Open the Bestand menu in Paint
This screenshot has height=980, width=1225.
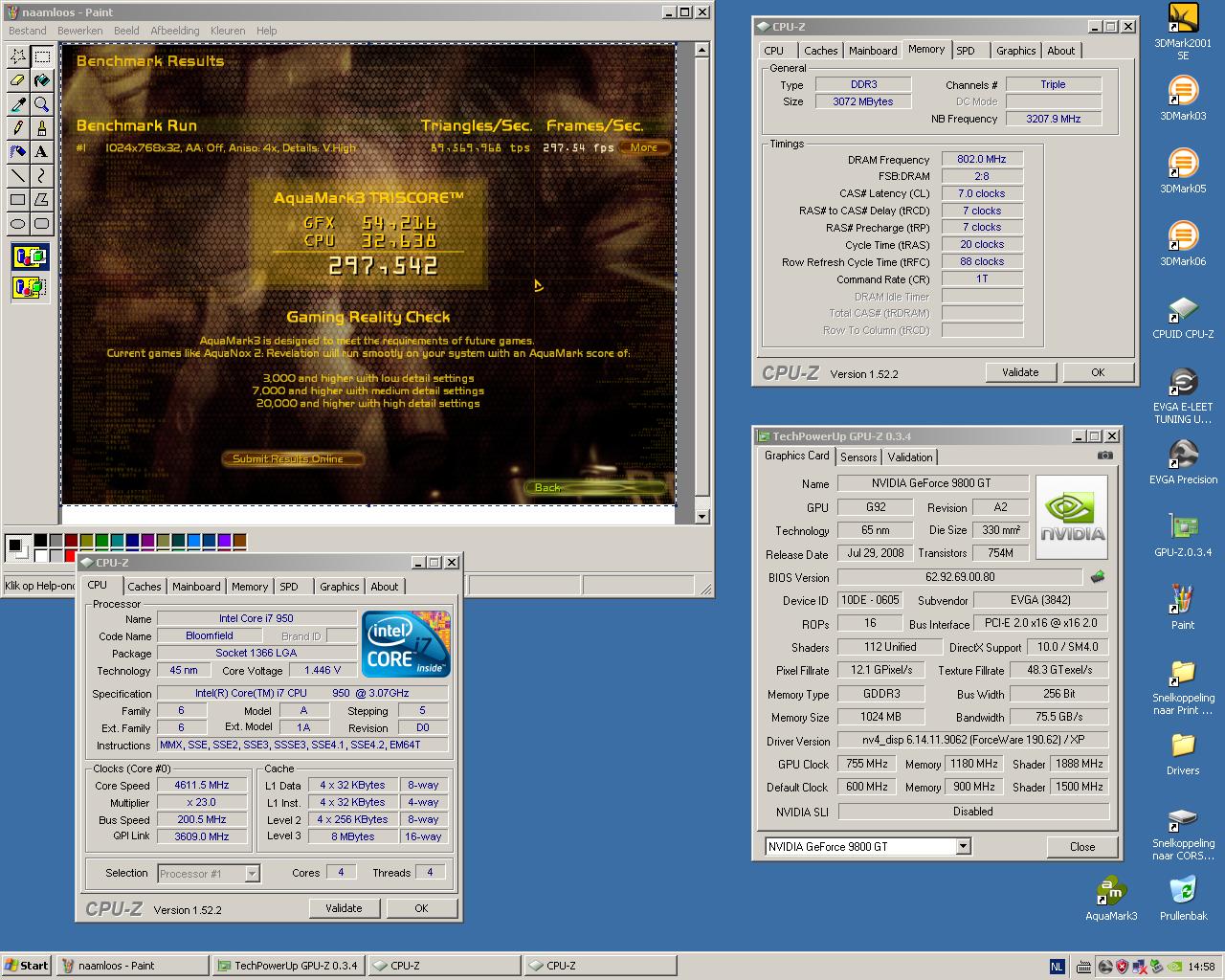[x=28, y=31]
